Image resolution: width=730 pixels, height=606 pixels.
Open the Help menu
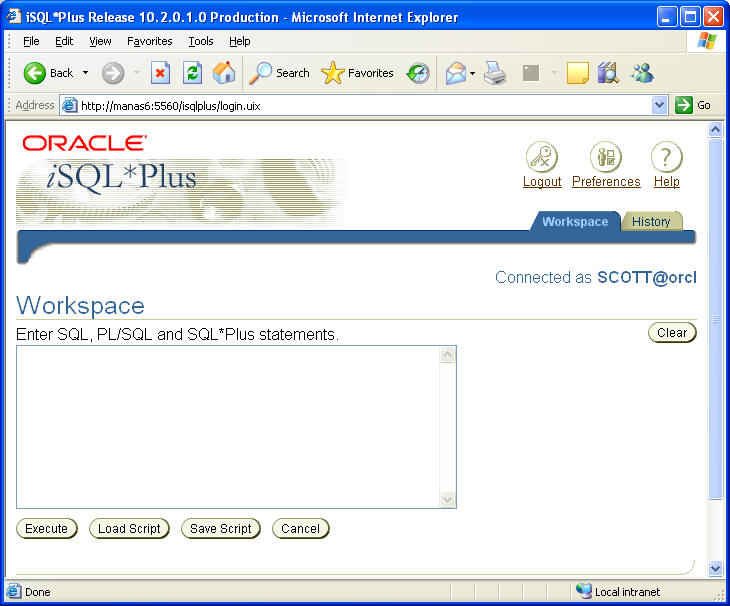[x=240, y=41]
